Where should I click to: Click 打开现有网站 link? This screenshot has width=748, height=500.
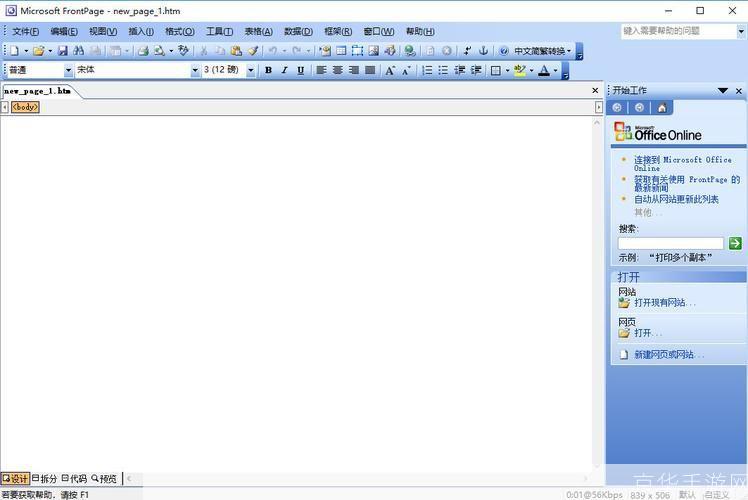point(665,302)
